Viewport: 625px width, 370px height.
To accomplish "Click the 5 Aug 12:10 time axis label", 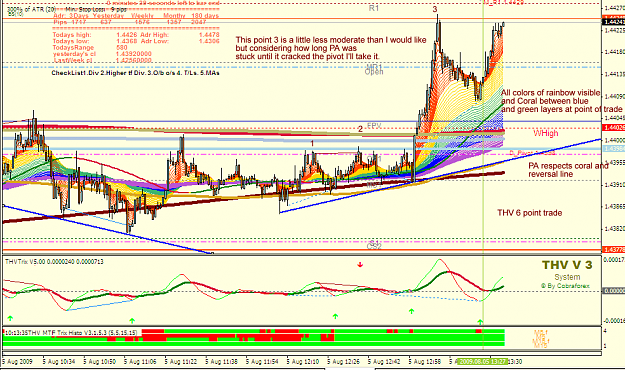I will tap(303, 362).
